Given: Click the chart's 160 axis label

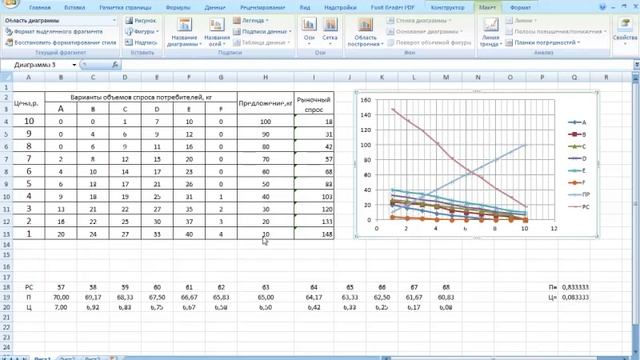Looking at the screenshot, I should [366, 100].
